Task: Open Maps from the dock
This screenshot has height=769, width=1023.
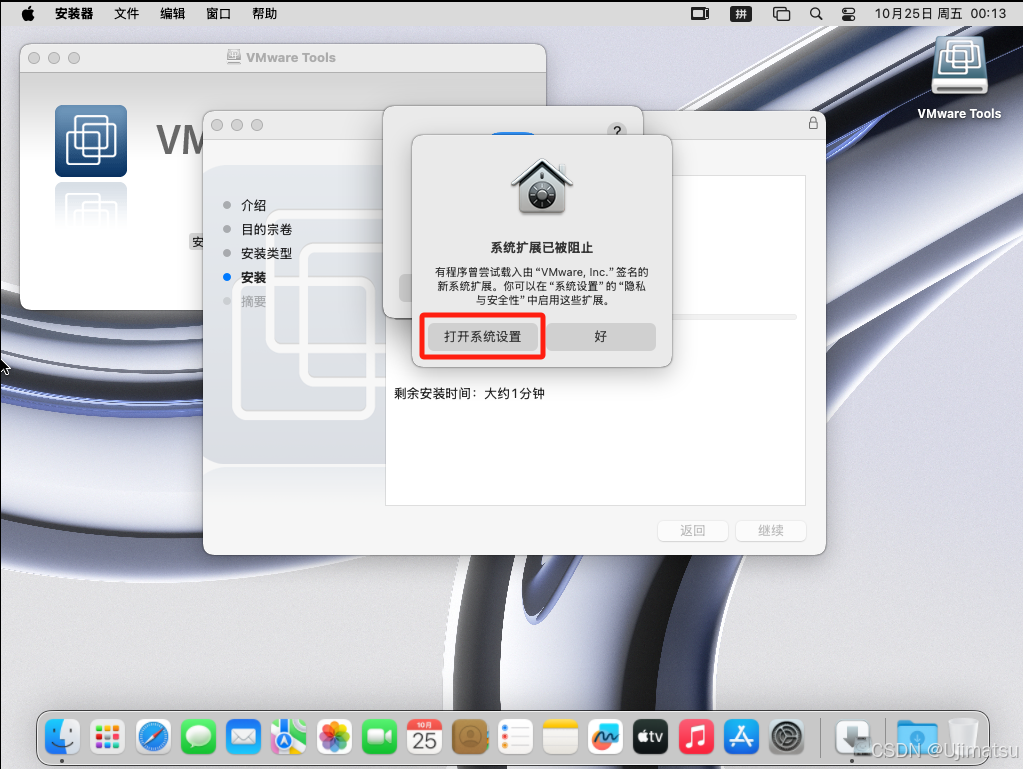Action: point(289,737)
